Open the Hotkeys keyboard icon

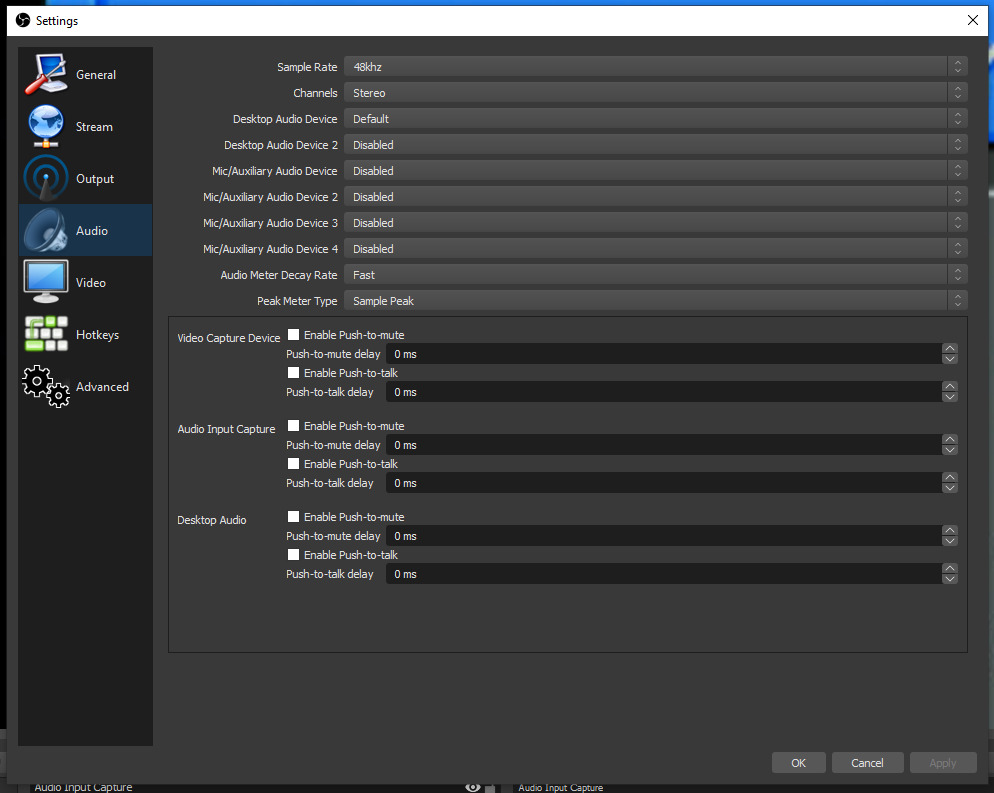pyautogui.click(x=46, y=334)
